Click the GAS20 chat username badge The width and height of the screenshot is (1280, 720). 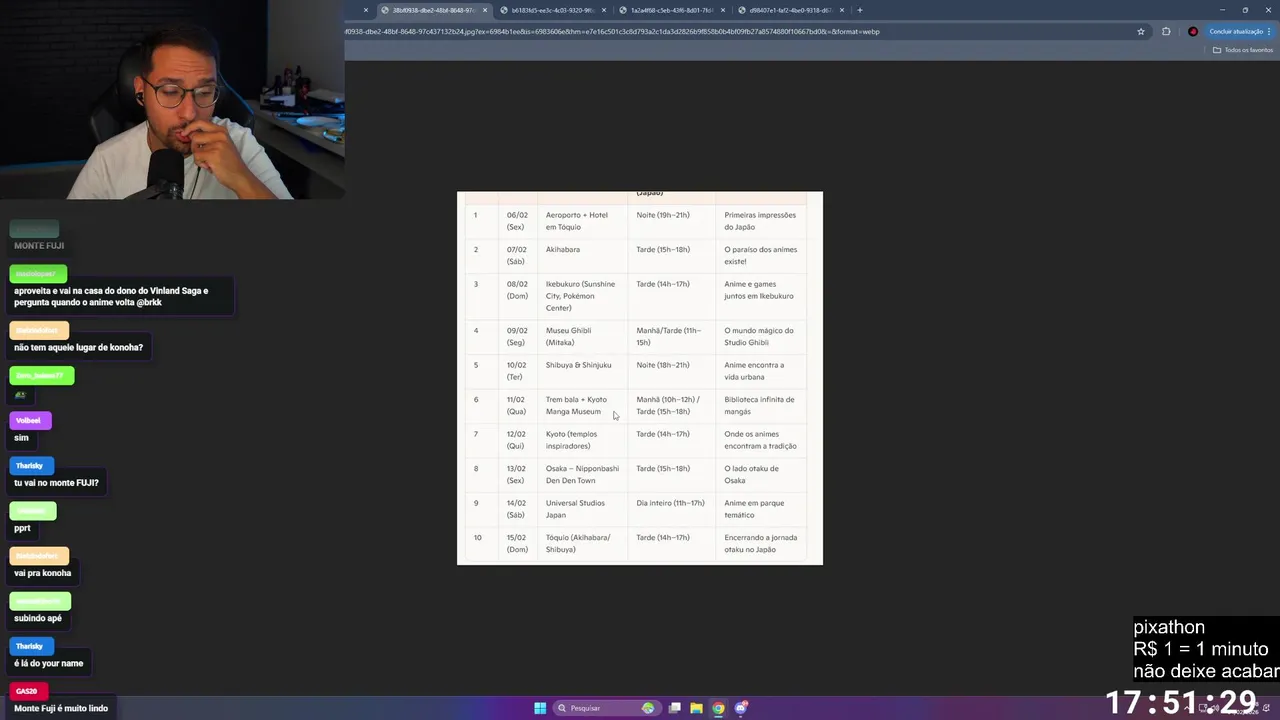pos(26,691)
